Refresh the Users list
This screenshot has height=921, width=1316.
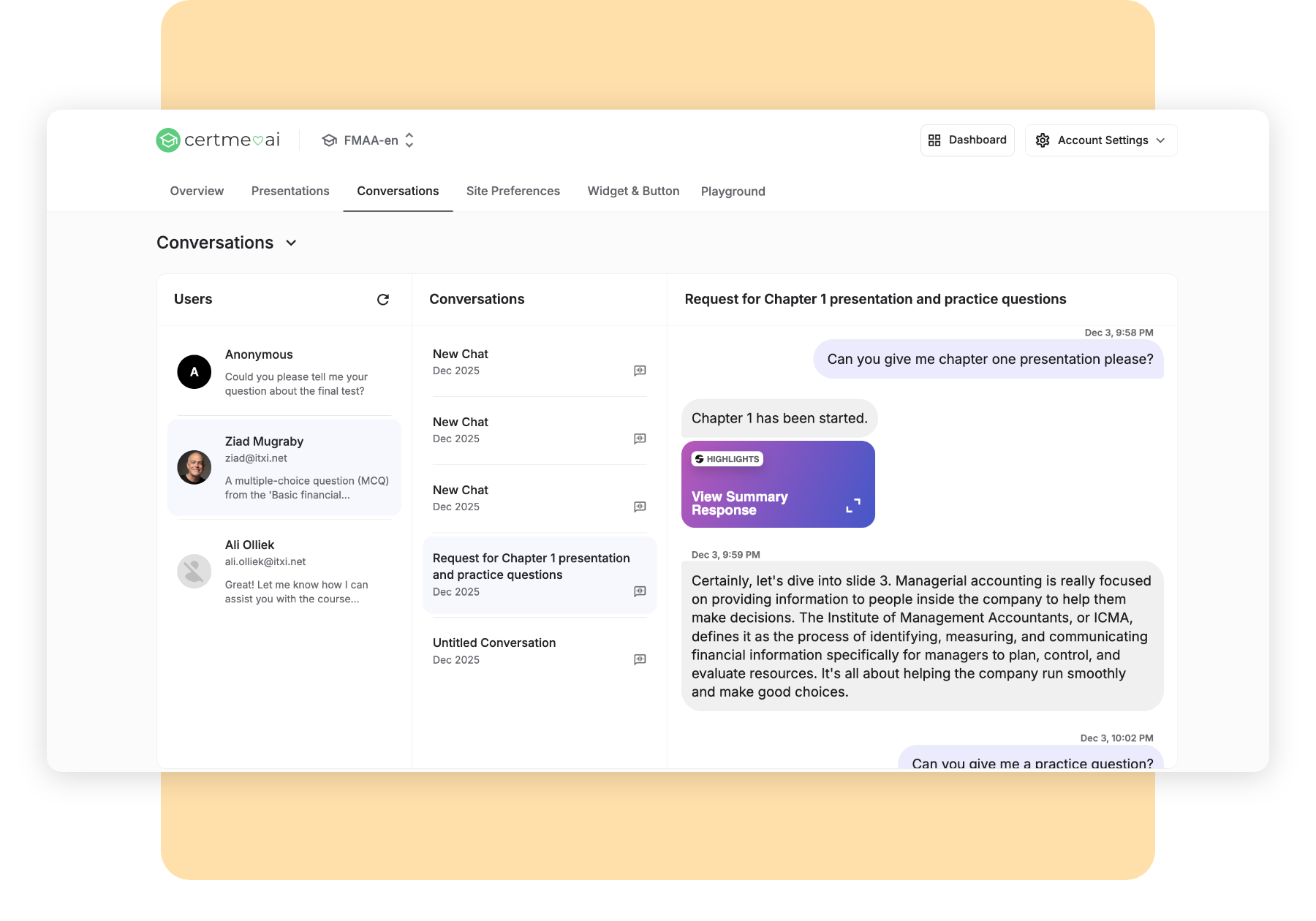coord(382,300)
